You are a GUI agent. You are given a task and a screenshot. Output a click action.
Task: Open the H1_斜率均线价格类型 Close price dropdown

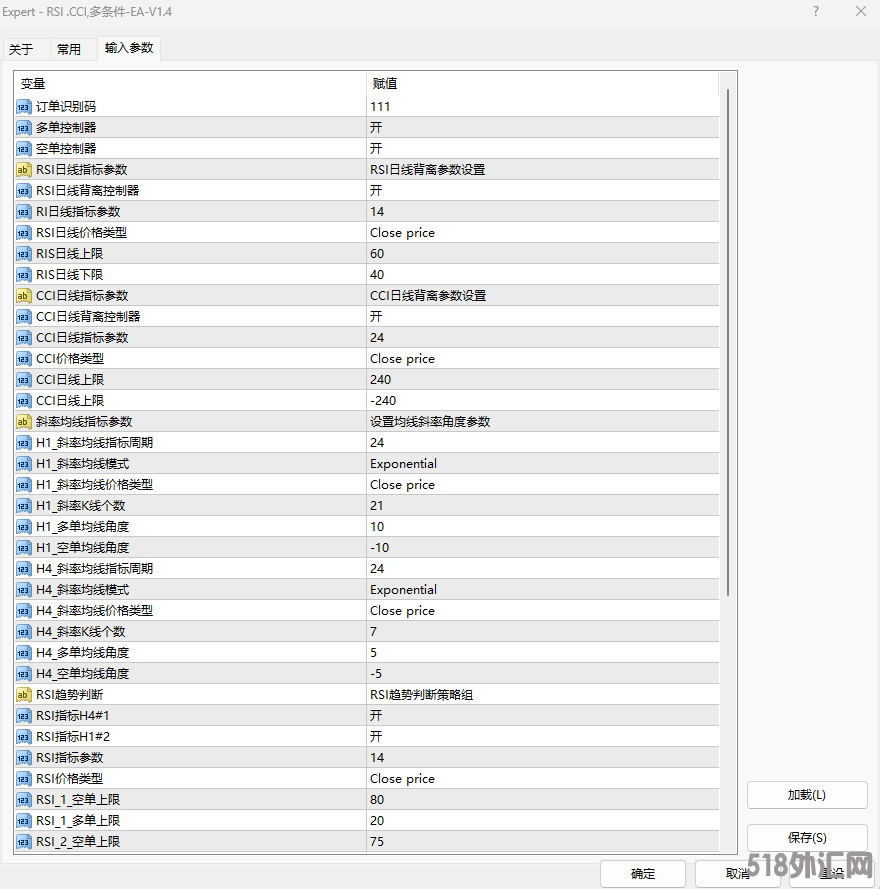click(543, 484)
